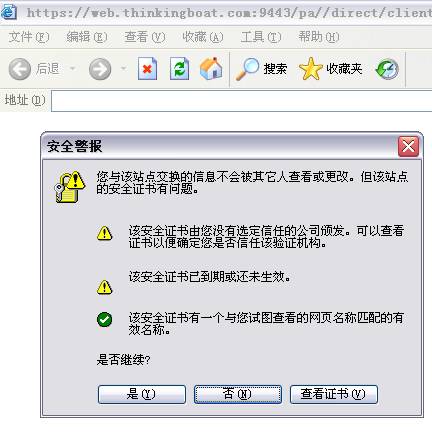Click 否(N) to decline the certificate
This screenshot has height=435, width=432.
(238, 394)
